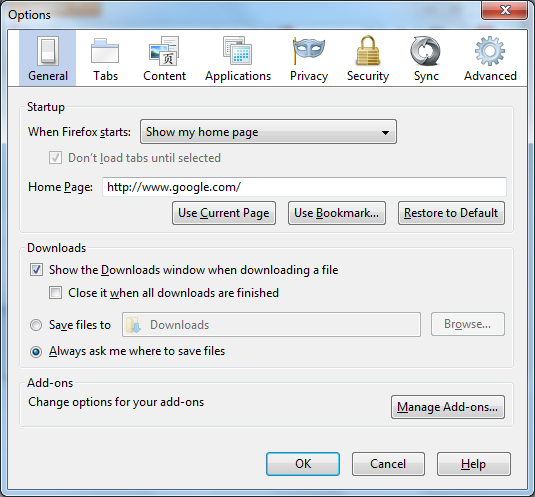This screenshot has height=497, width=535.
Task: Open Manage Add-ons
Action: pos(448,407)
